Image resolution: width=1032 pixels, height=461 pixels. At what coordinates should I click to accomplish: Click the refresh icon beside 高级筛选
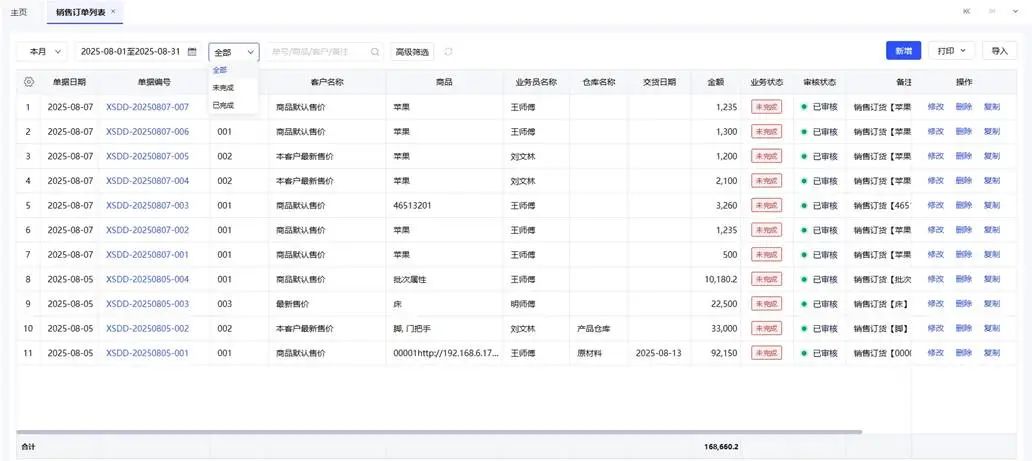448,51
